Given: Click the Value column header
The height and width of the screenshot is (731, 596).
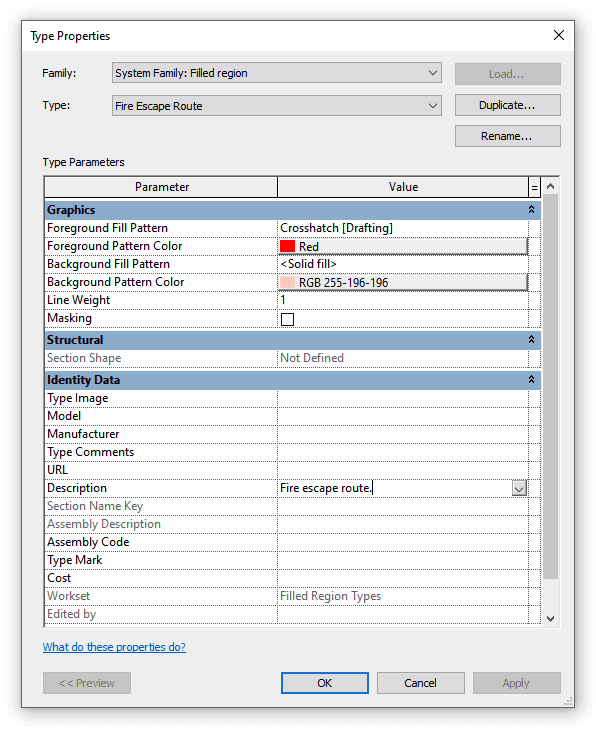Looking at the screenshot, I should tap(403, 187).
